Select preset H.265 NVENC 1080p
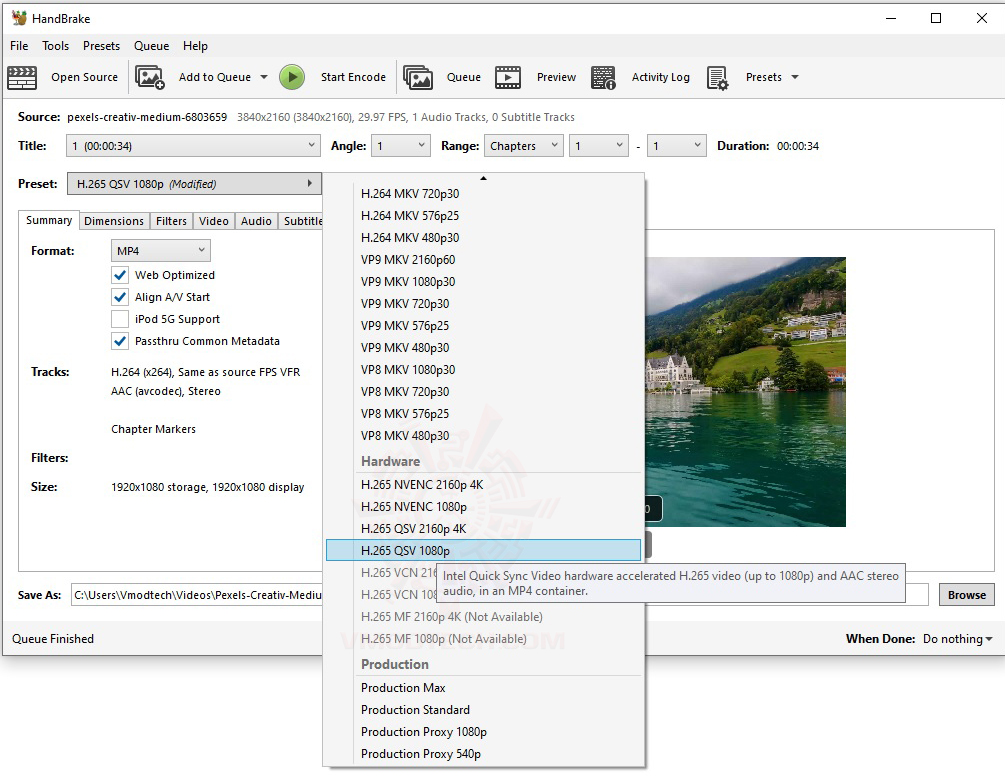Image resolution: width=1005 pixels, height=776 pixels. pos(483,506)
